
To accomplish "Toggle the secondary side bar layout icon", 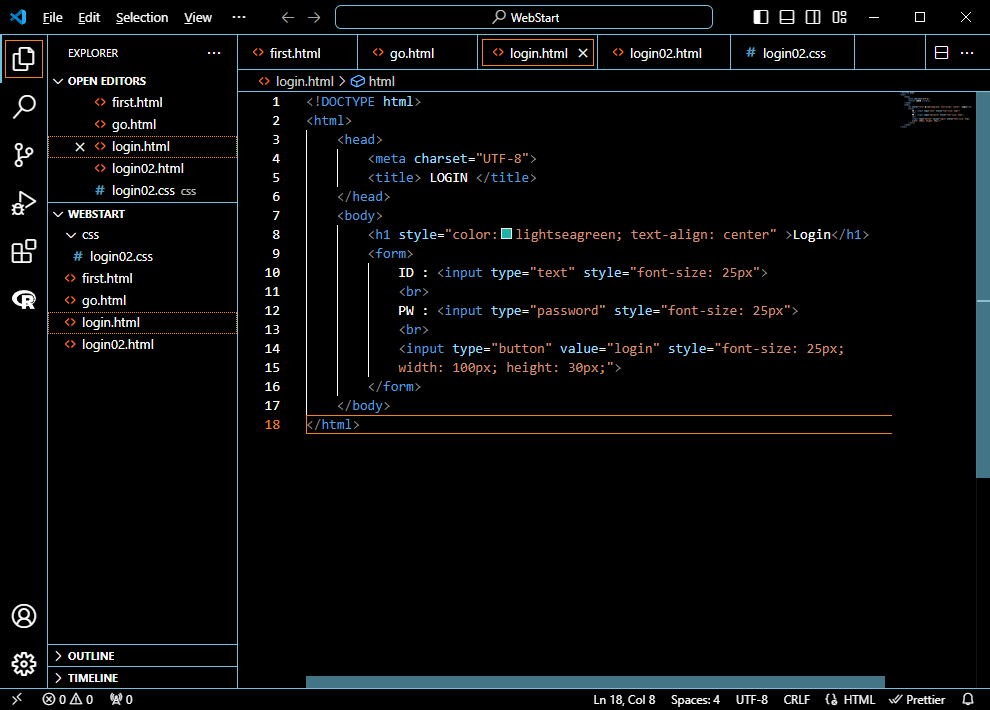I will click(813, 17).
